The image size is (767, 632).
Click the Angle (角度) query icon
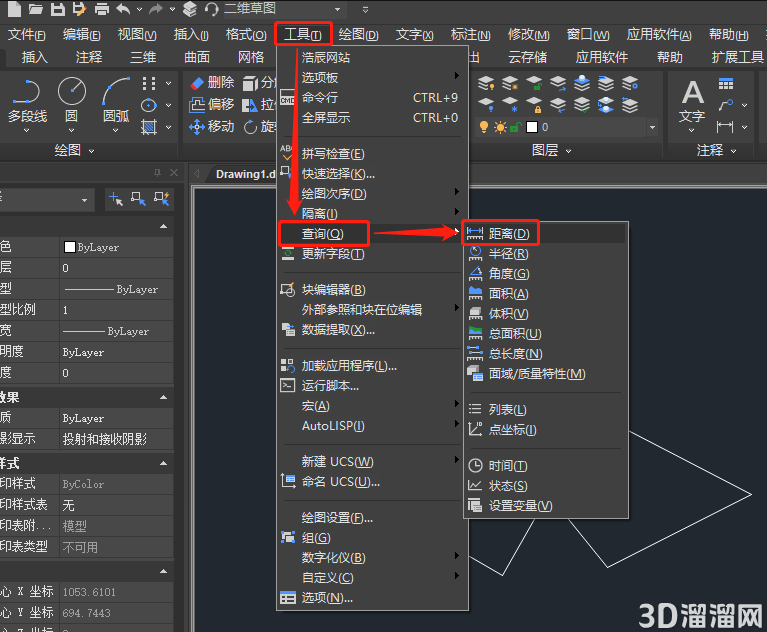[x=475, y=273]
